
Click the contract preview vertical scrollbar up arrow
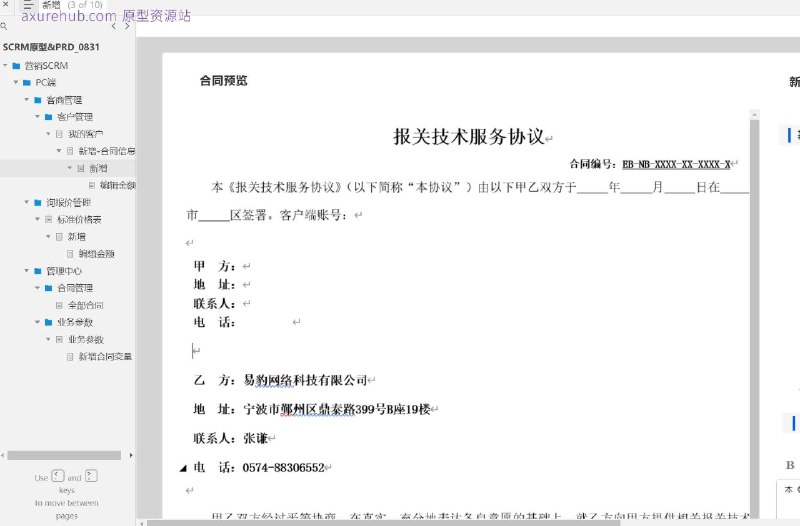755,115
